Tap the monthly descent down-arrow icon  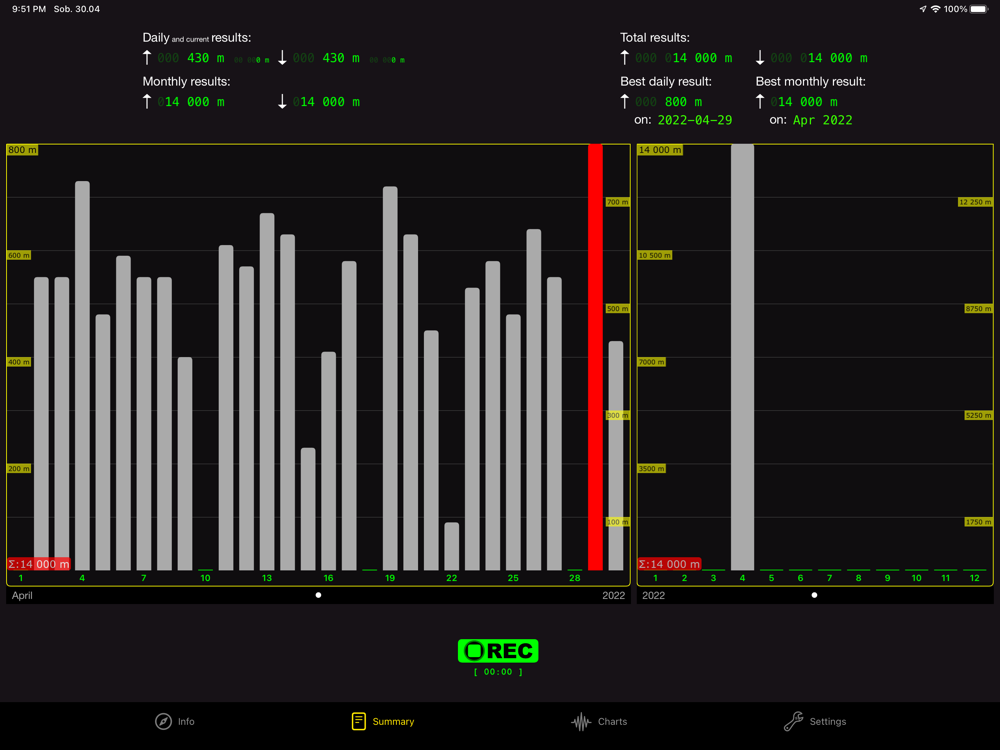pos(283,101)
